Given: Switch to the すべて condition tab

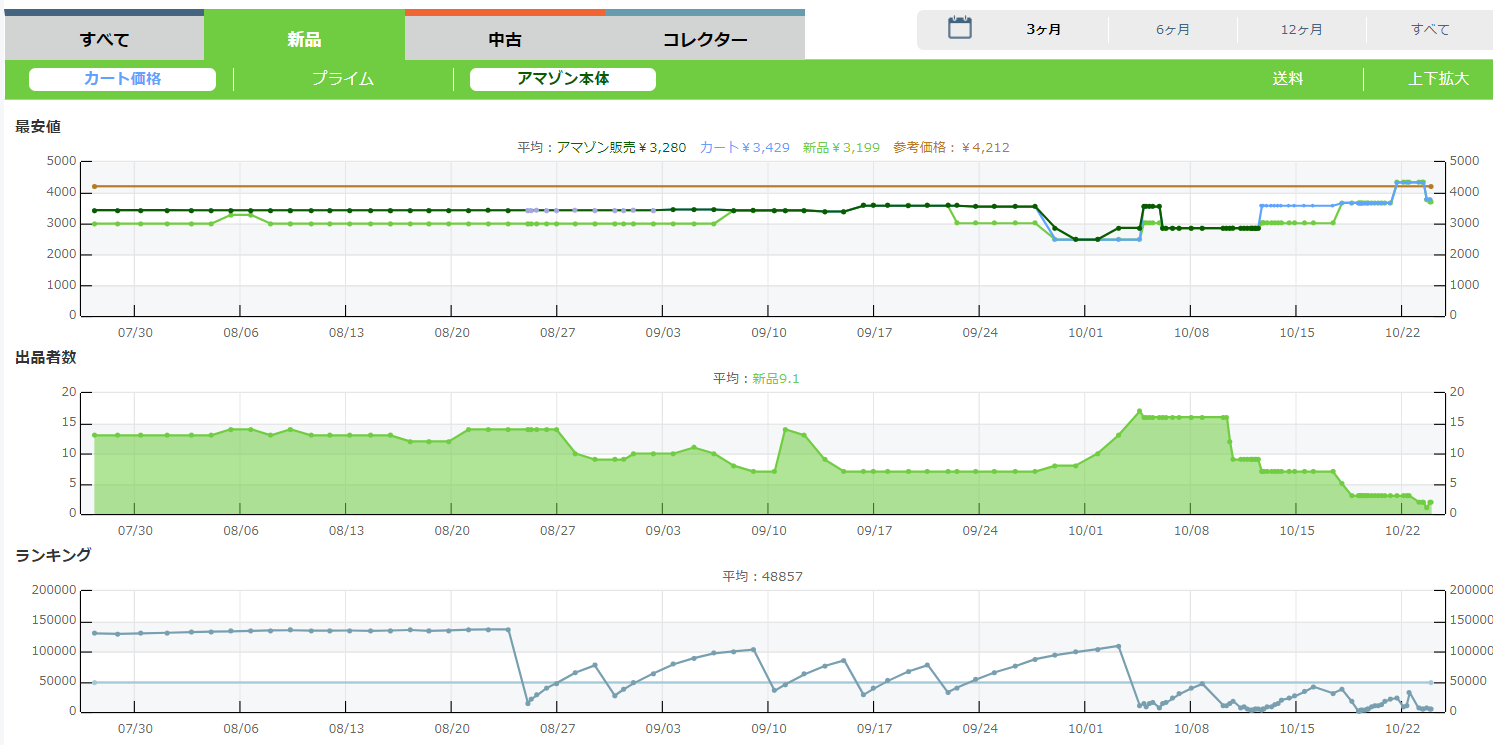Looking at the screenshot, I should [105, 40].
